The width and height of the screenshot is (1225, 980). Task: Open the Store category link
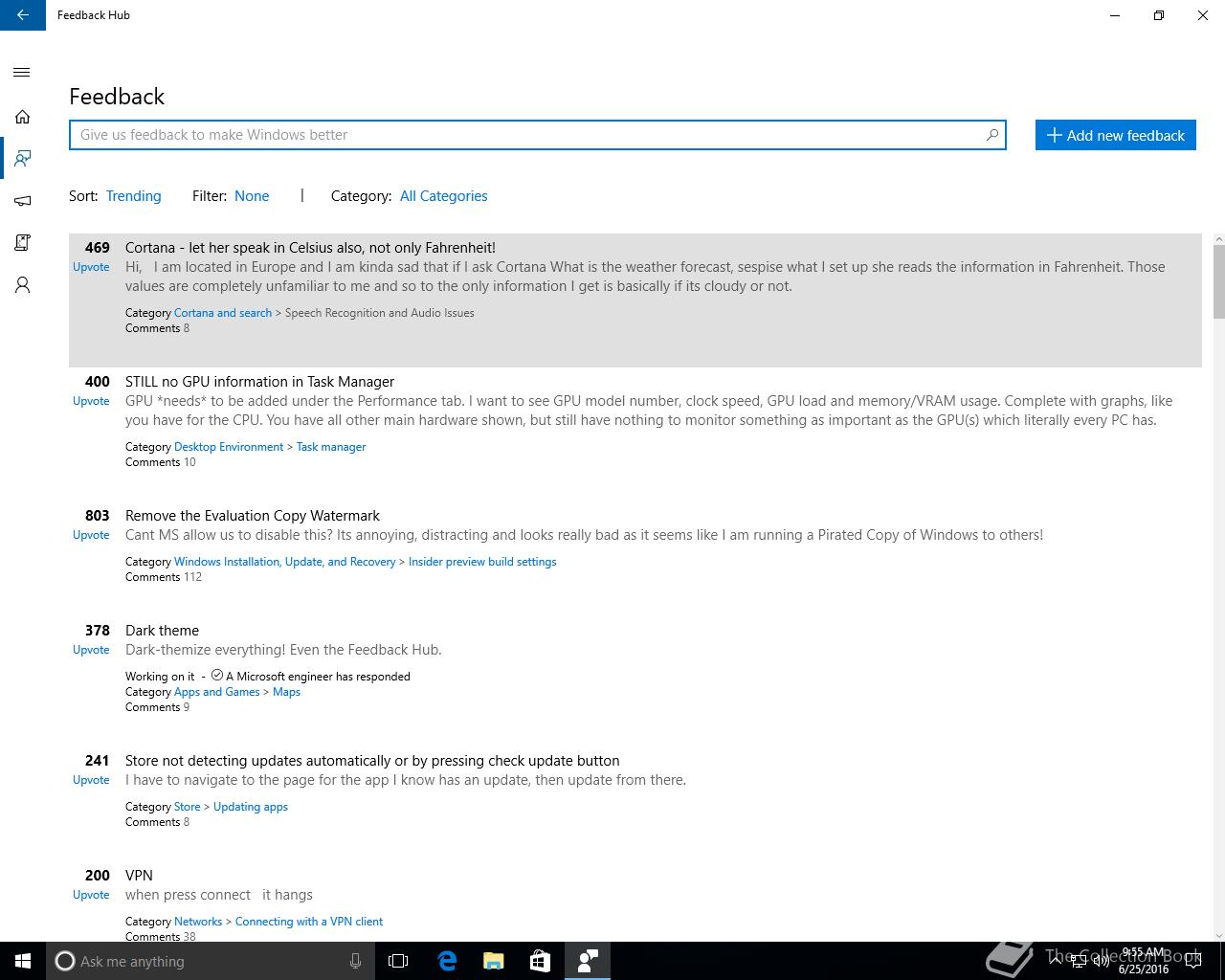pyautogui.click(x=188, y=807)
